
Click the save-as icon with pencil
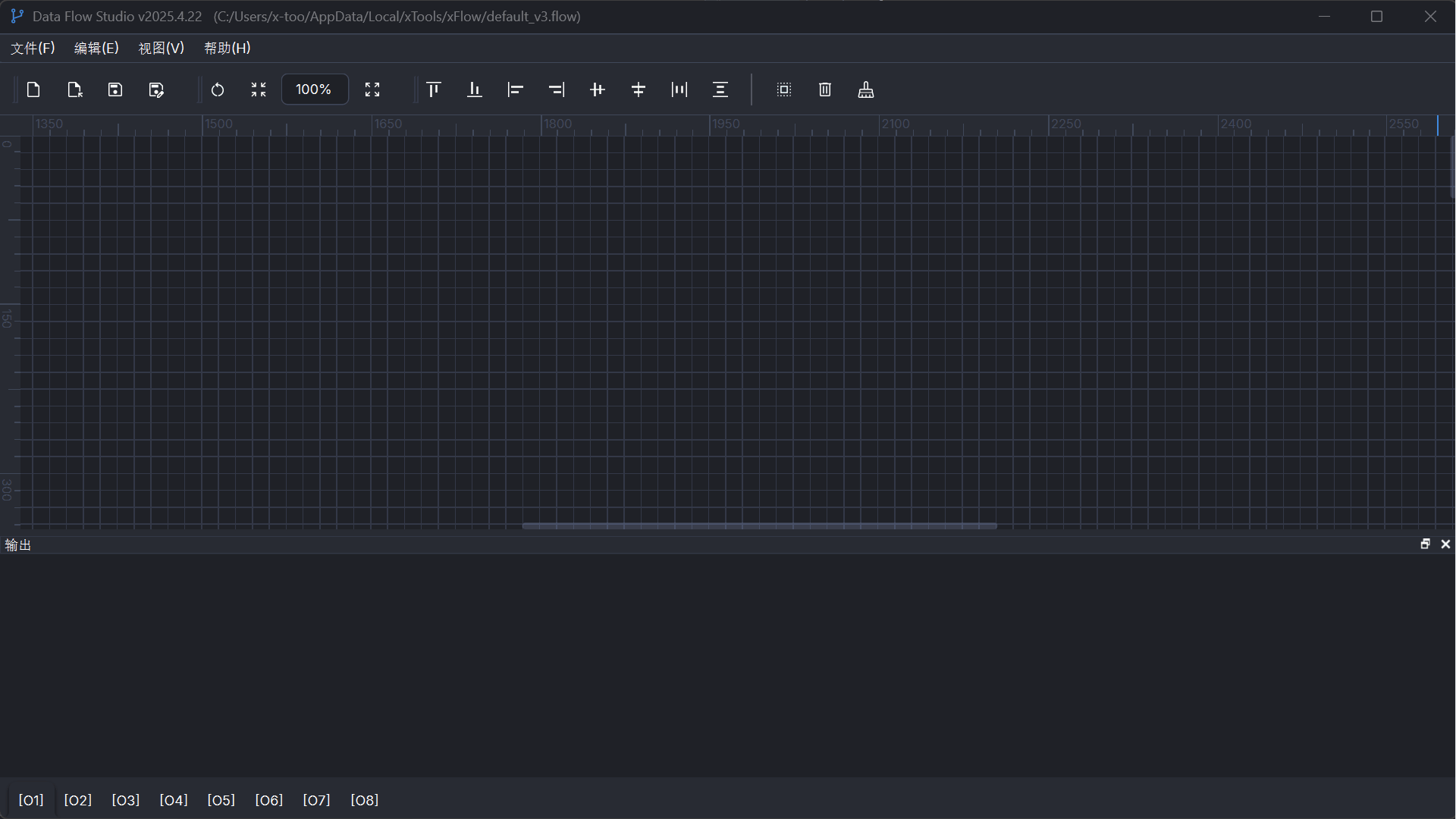coord(156,89)
